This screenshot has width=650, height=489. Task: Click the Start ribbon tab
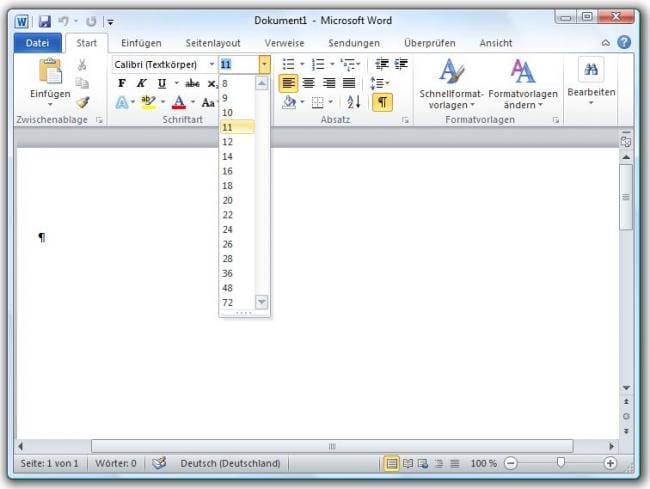tap(86, 43)
